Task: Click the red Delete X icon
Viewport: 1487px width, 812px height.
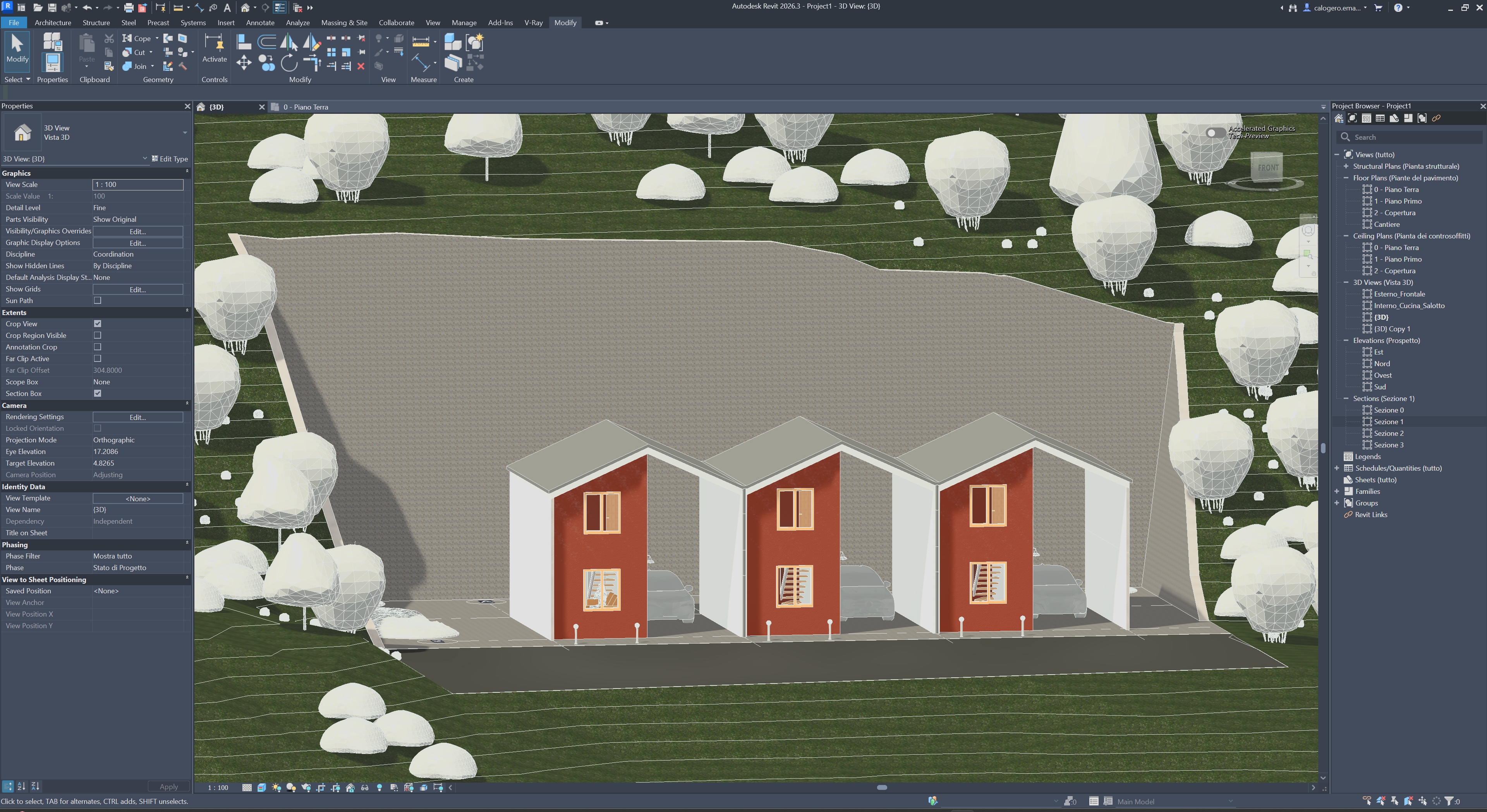Action: click(x=361, y=66)
